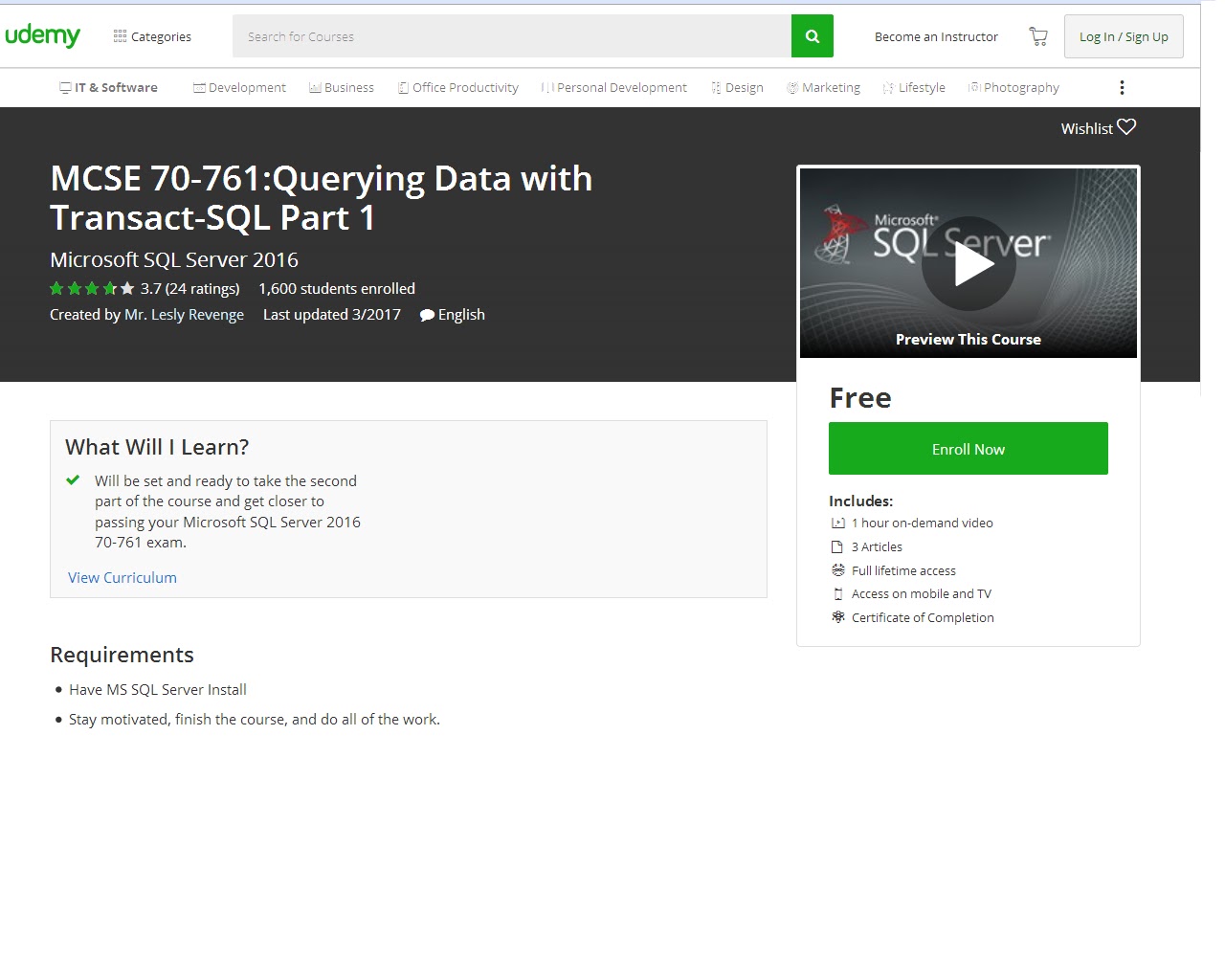This screenshot has width=1225, height=980.
Task: Click the on-demand video icon
Action: click(x=838, y=523)
